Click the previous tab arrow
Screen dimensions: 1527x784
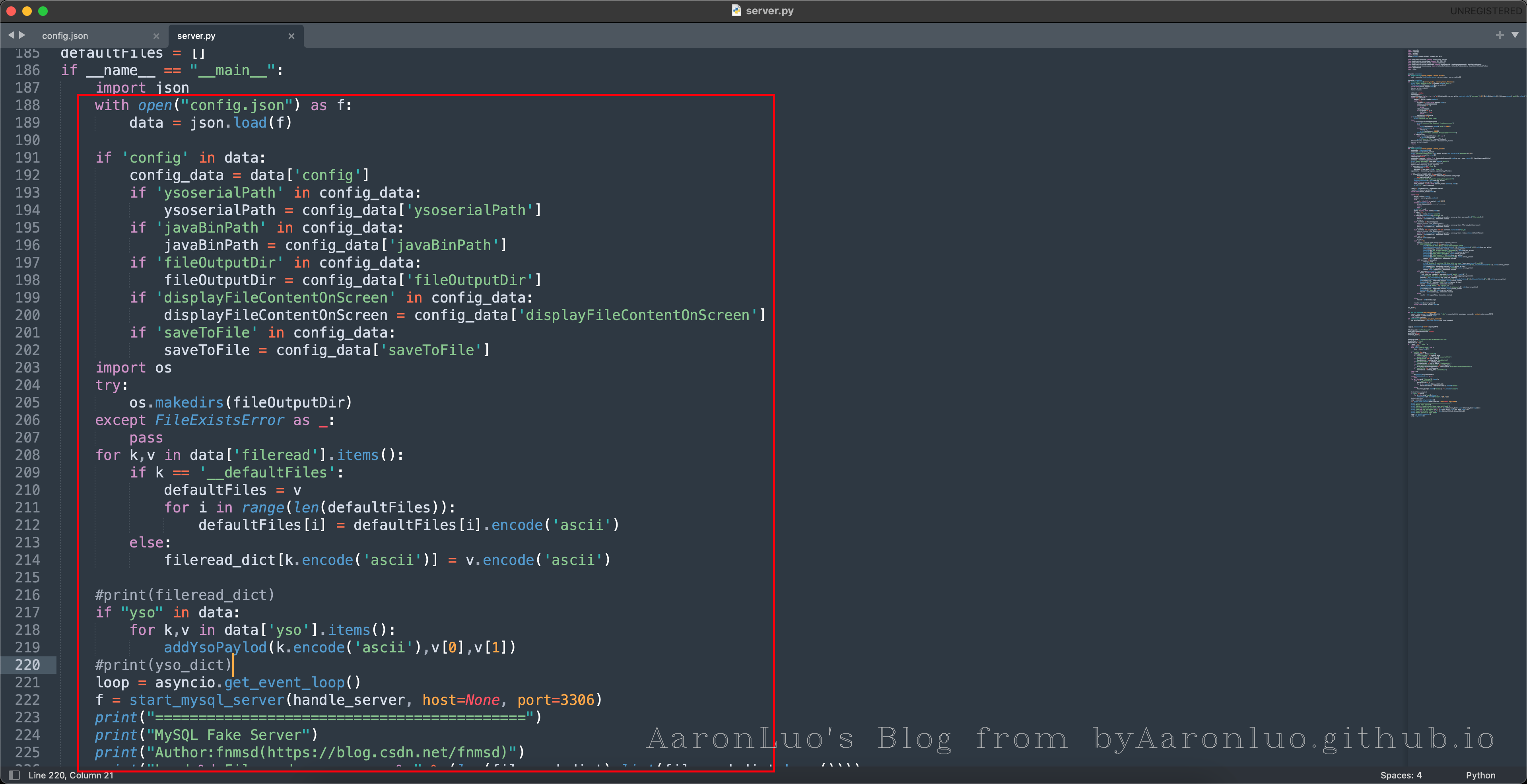11,35
